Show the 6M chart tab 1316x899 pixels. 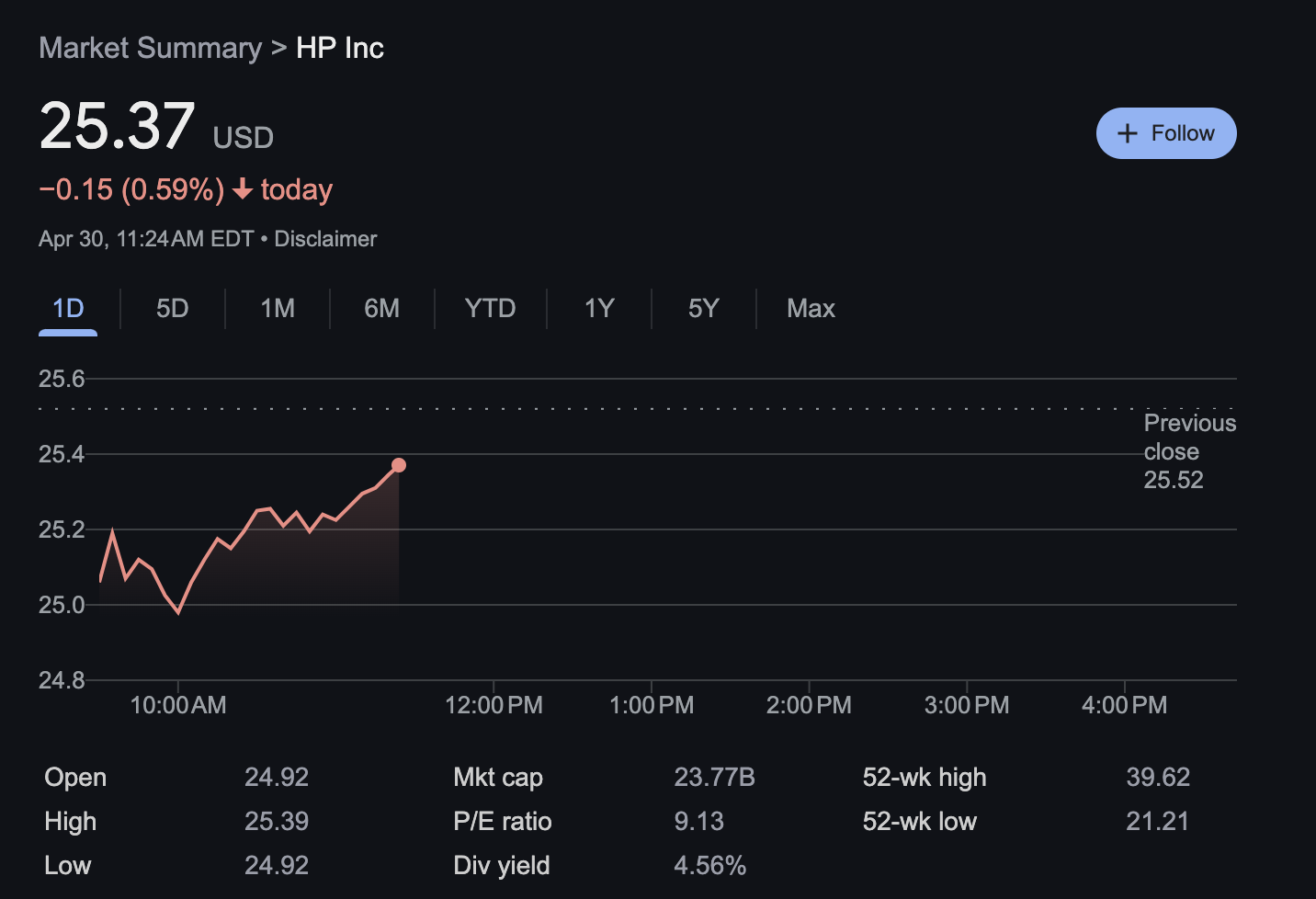coord(381,308)
